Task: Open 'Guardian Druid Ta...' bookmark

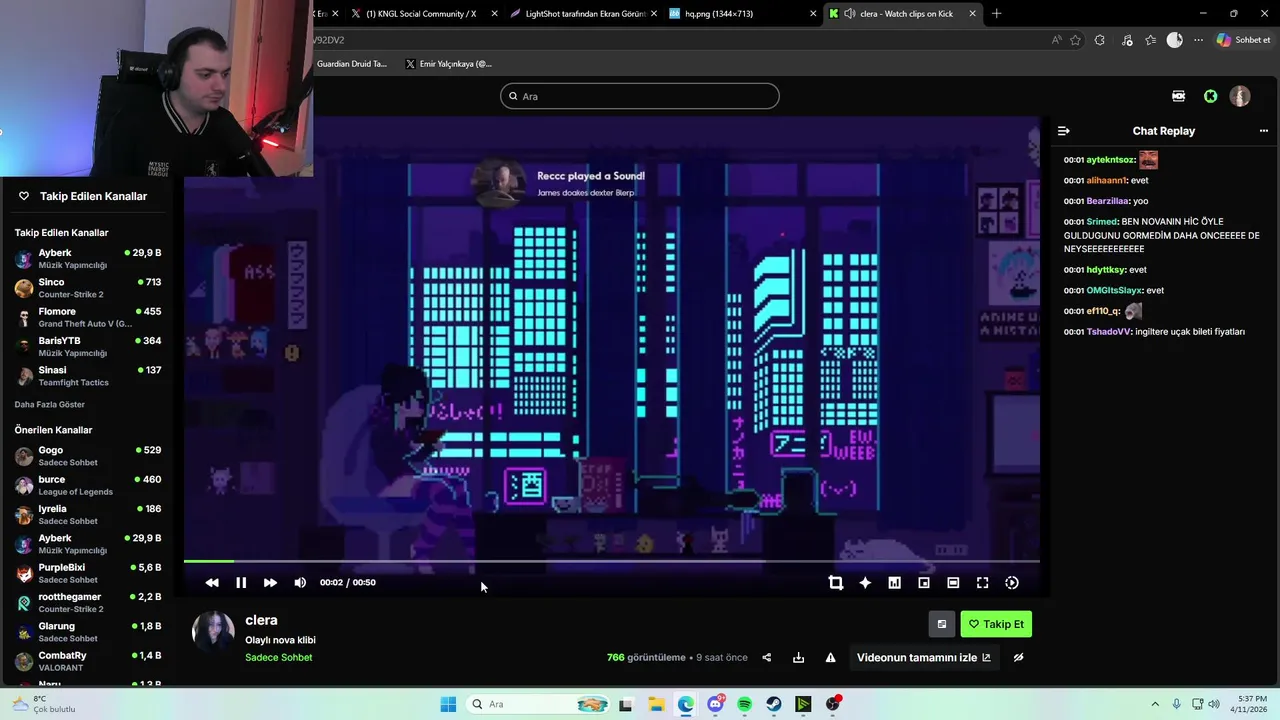Action: click(351, 64)
